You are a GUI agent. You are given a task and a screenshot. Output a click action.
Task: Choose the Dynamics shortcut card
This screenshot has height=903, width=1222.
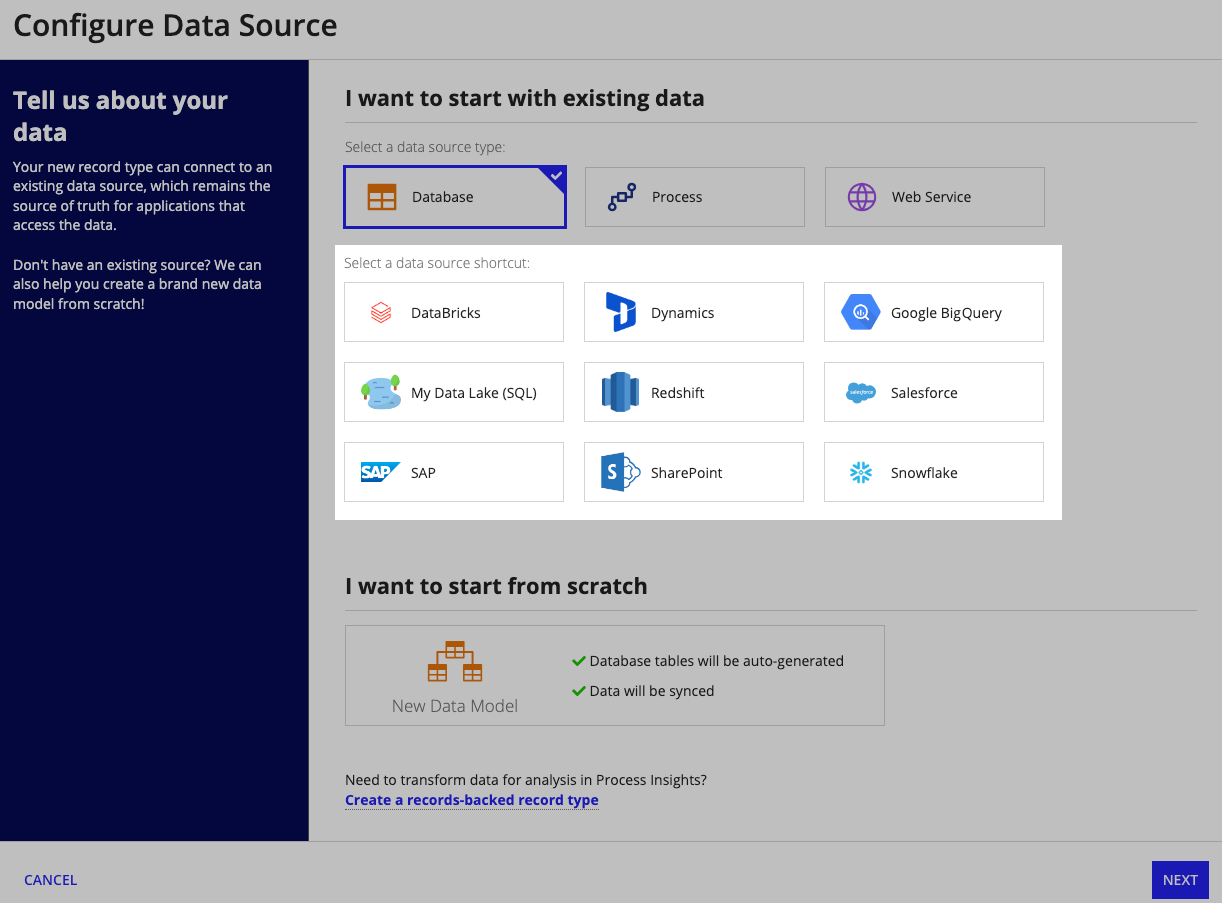[x=694, y=312]
